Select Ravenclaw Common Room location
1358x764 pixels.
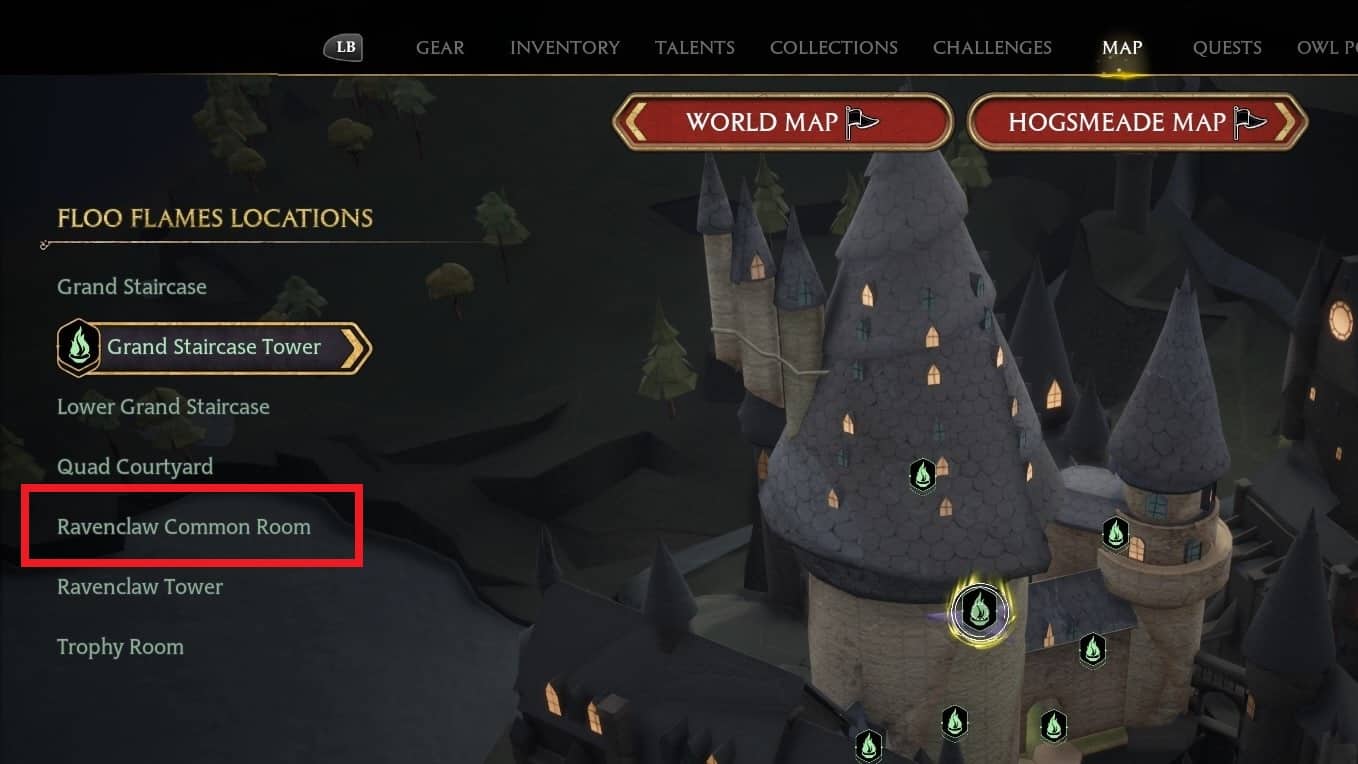184,527
